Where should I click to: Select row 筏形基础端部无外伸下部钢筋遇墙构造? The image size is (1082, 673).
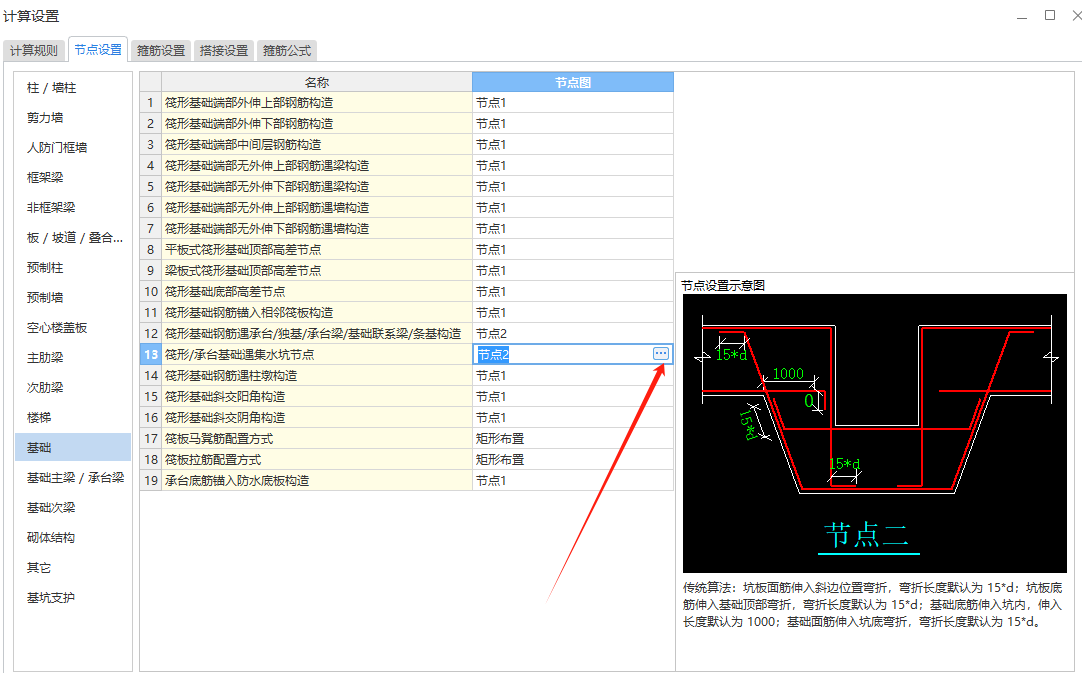point(317,228)
